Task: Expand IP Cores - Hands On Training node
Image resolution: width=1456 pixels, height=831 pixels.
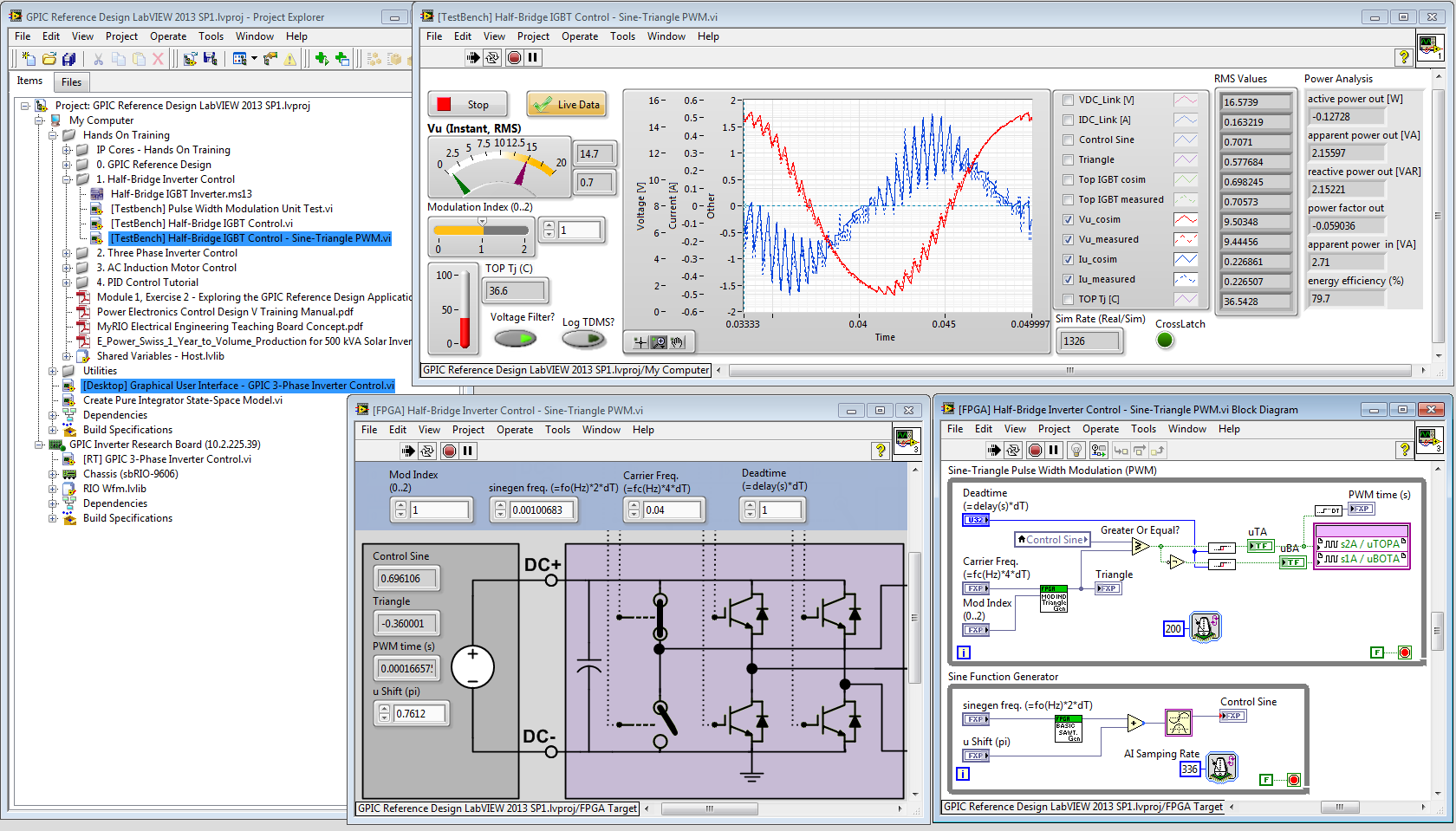Action: point(67,150)
